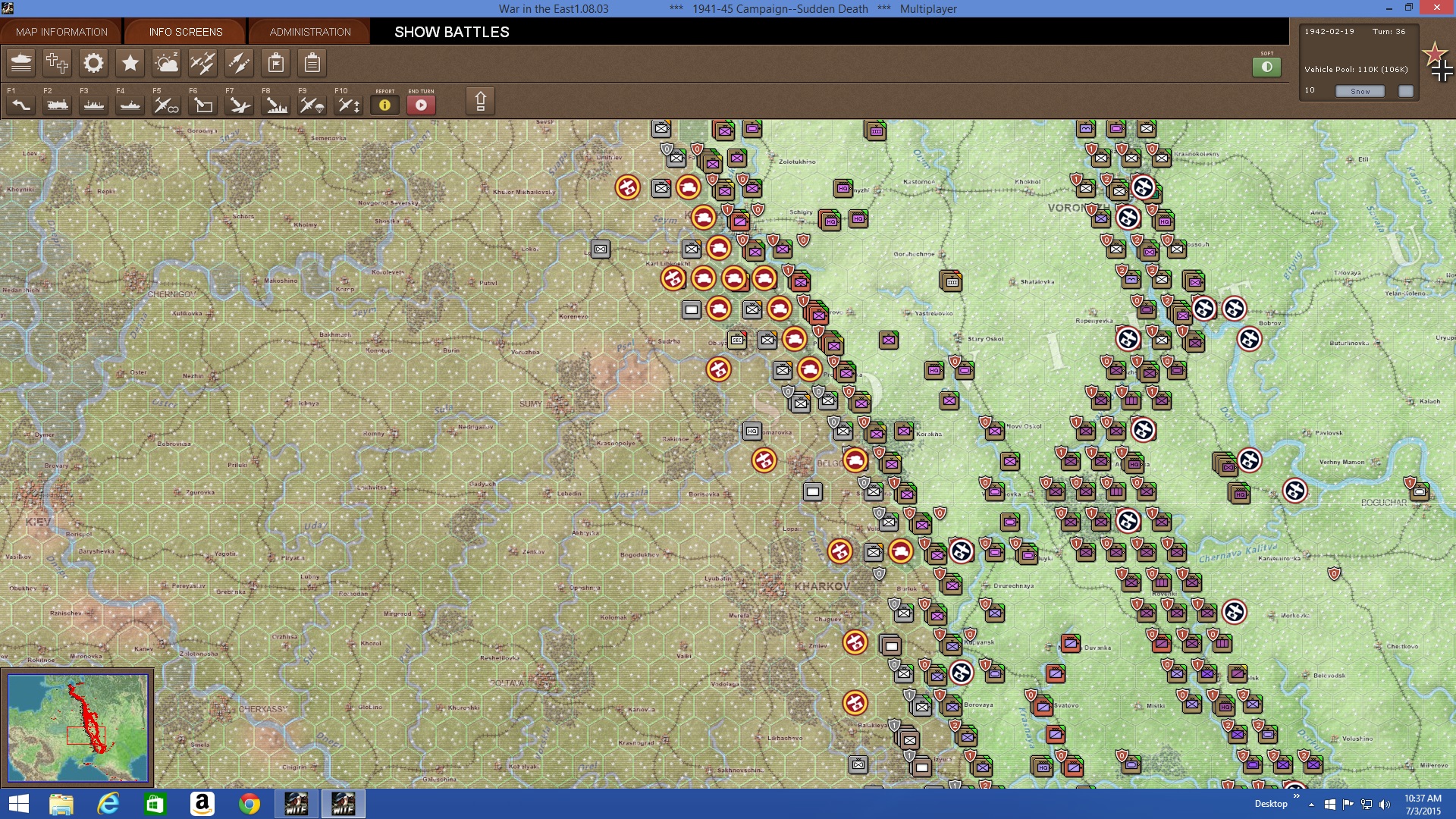Screen dimensions: 1456x819
Task: Click the upward arrow toolbar button
Action: click(x=480, y=101)
